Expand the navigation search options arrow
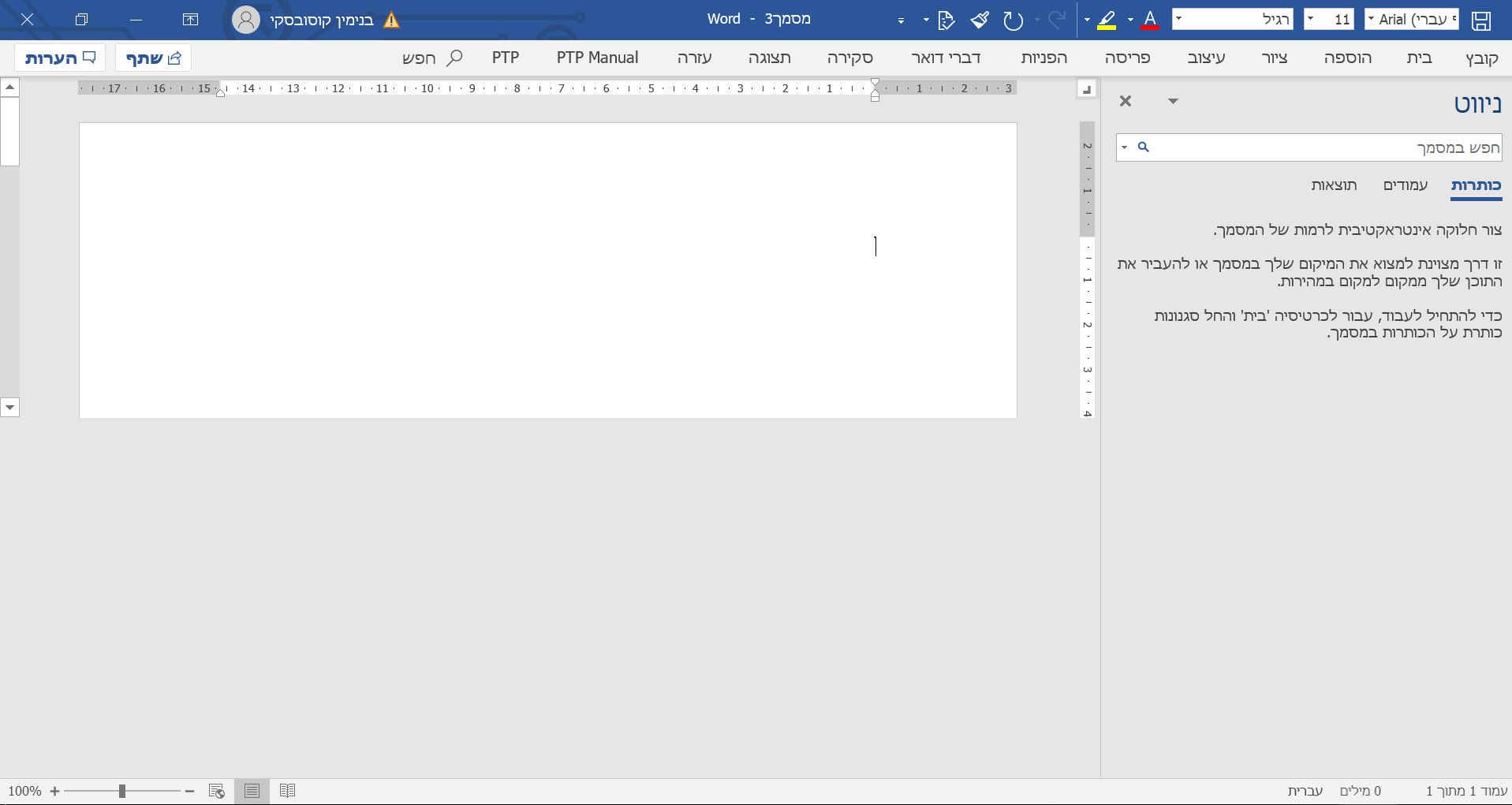Image resolution: width=1512 pixels, height=805 pixels. coord(1125,147)
